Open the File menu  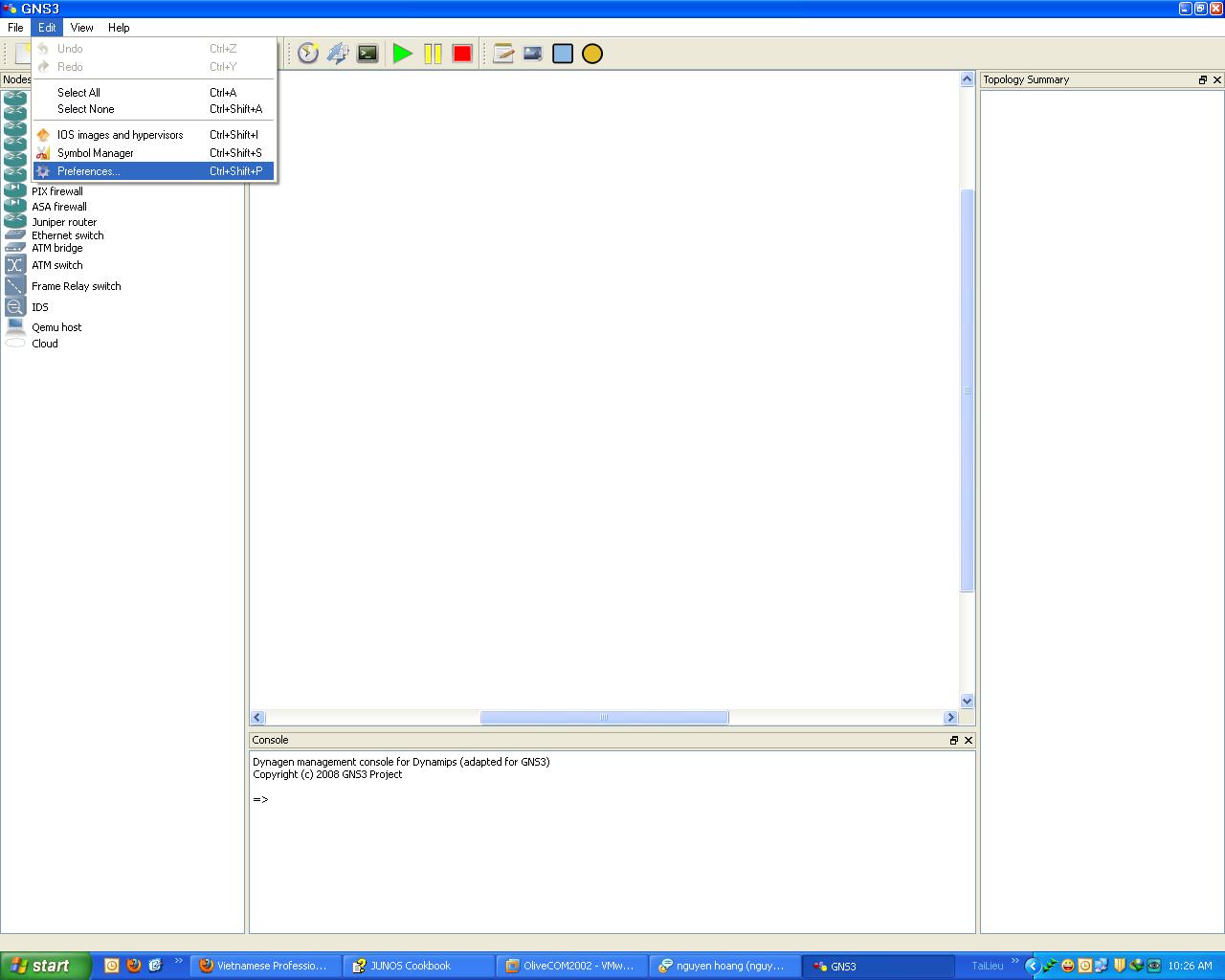[15, 28]
